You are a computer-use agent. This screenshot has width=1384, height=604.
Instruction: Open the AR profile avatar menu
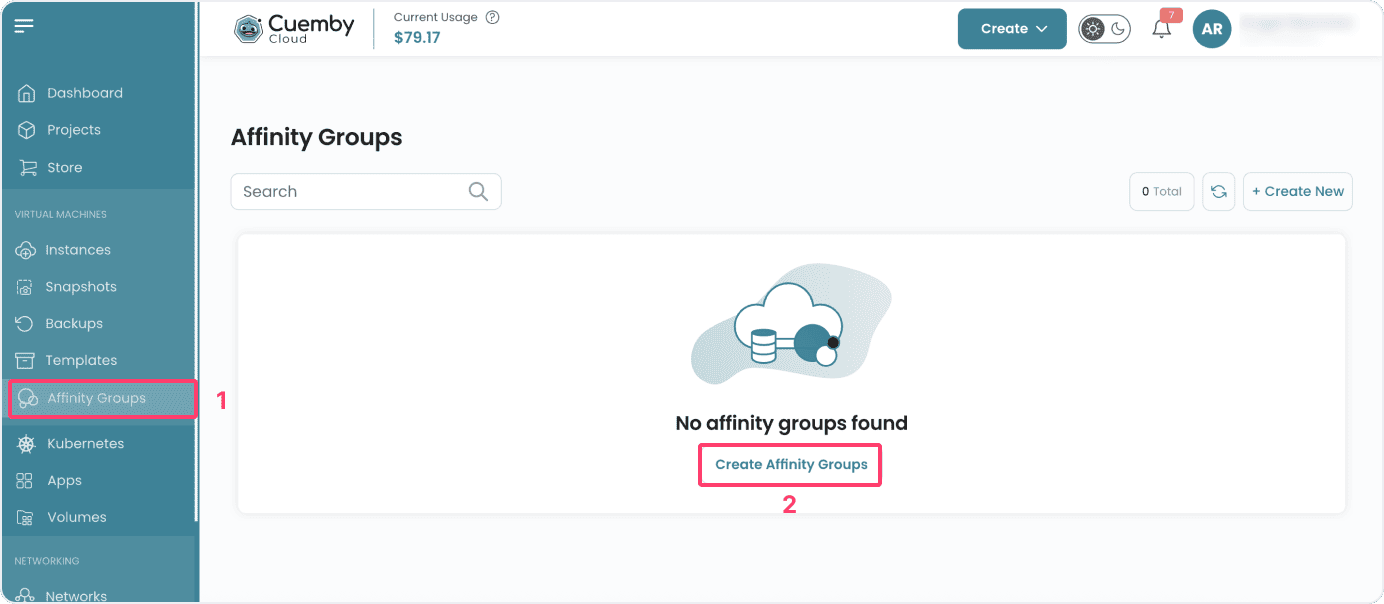click(x=1211, y=29)
